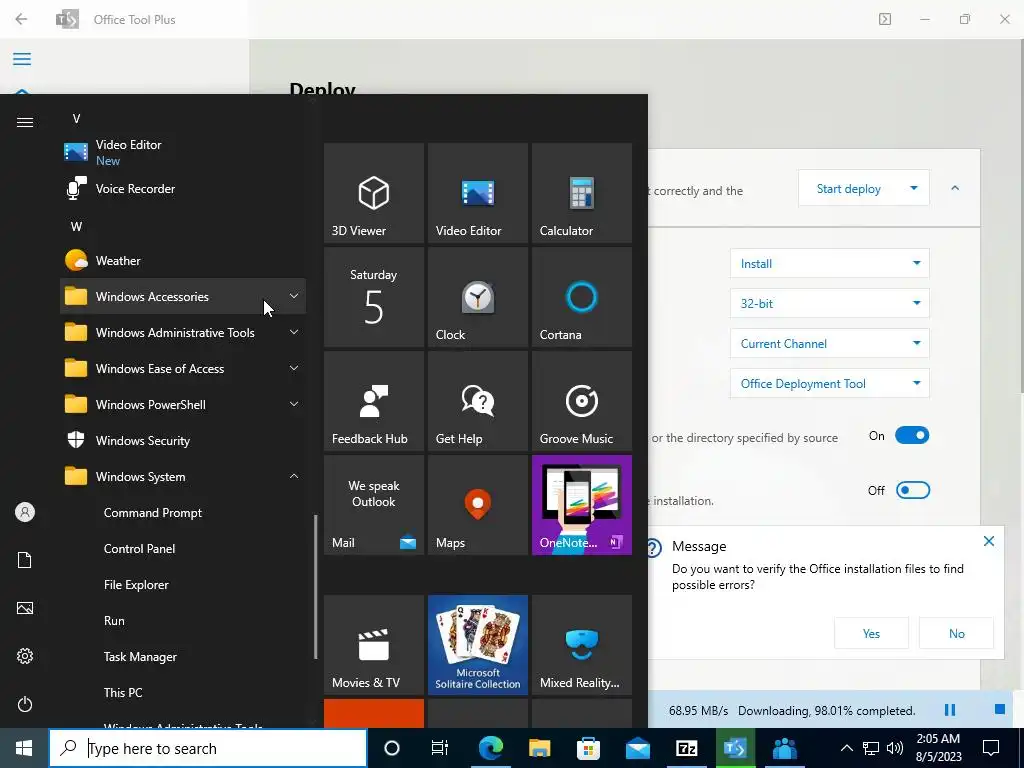Image resolution: width=1024 pixels, height=768 pixels.
Task: Expand Windows PowerShell folder
Action: click(183, 404)
